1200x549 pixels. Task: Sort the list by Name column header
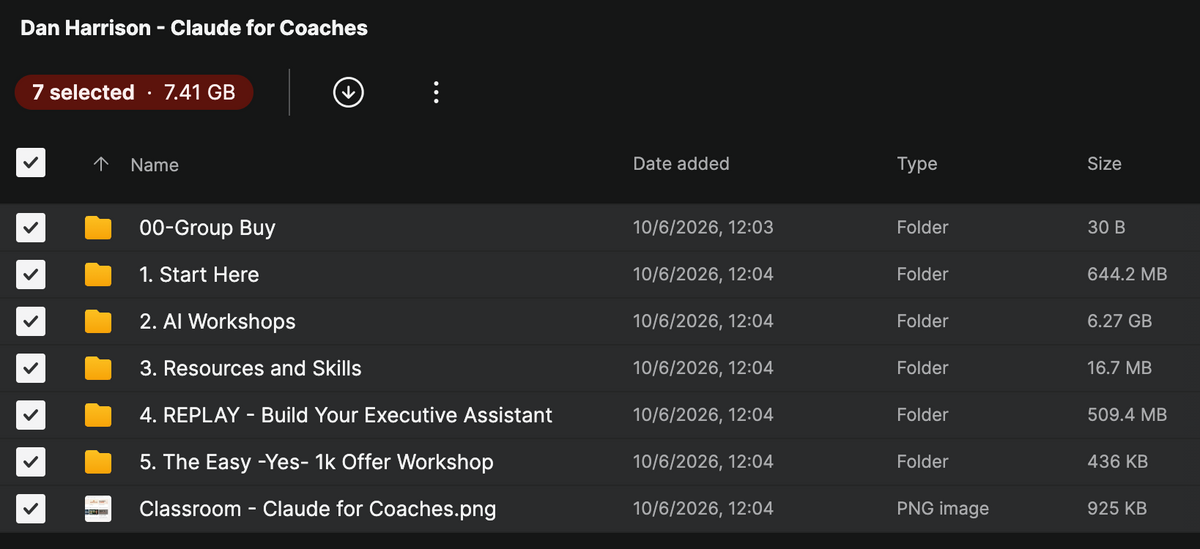tap(155, 165)
